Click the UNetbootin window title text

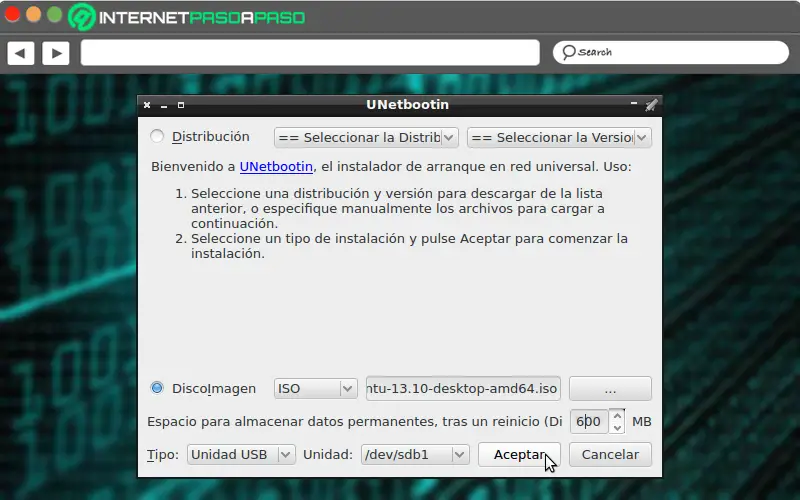(x=407, y=105)
